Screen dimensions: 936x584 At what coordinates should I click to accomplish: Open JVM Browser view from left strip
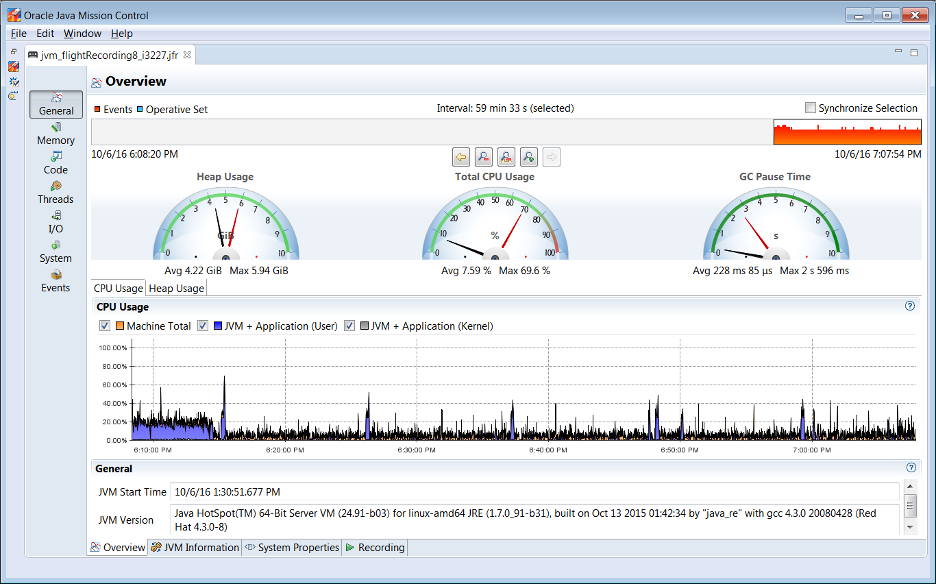[x=13, y=67]
